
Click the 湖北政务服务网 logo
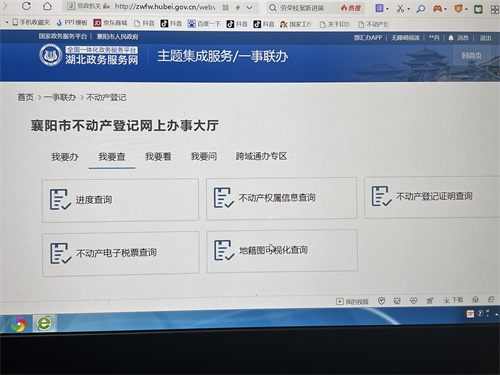[89, 55]
